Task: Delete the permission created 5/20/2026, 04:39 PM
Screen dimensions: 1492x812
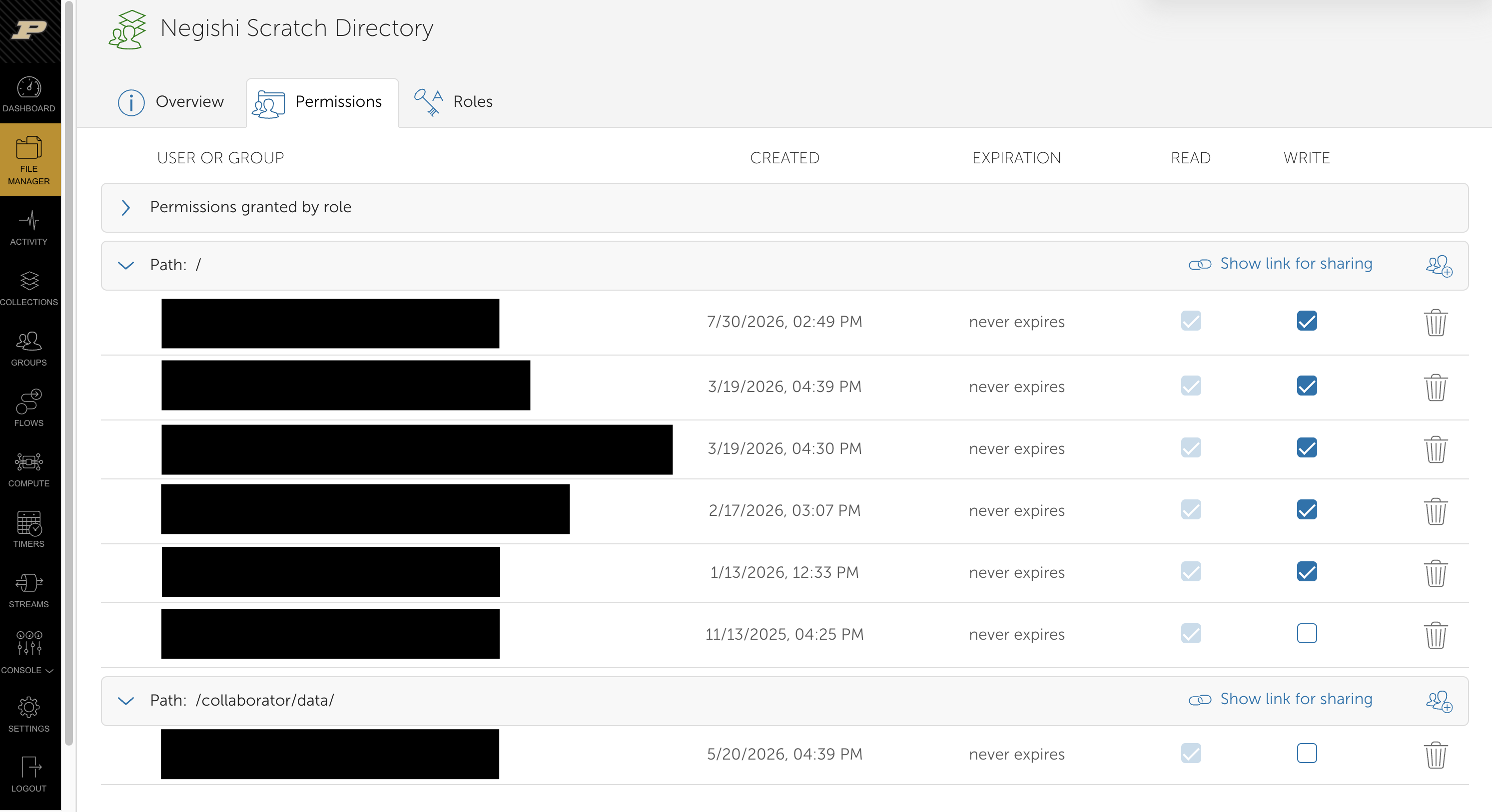Action: click(1436, 755)
